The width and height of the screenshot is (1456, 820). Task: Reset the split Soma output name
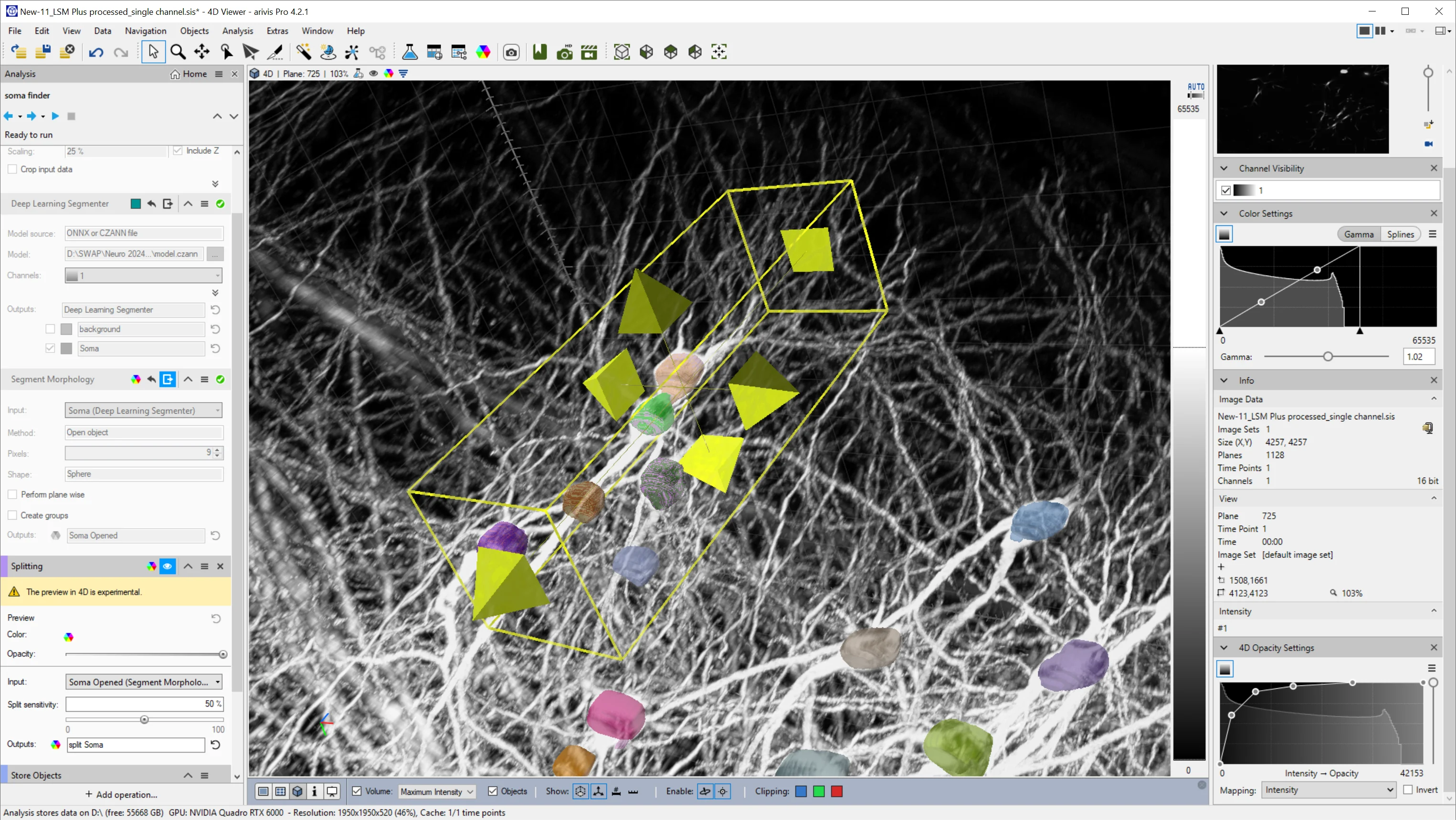(215, 745)
